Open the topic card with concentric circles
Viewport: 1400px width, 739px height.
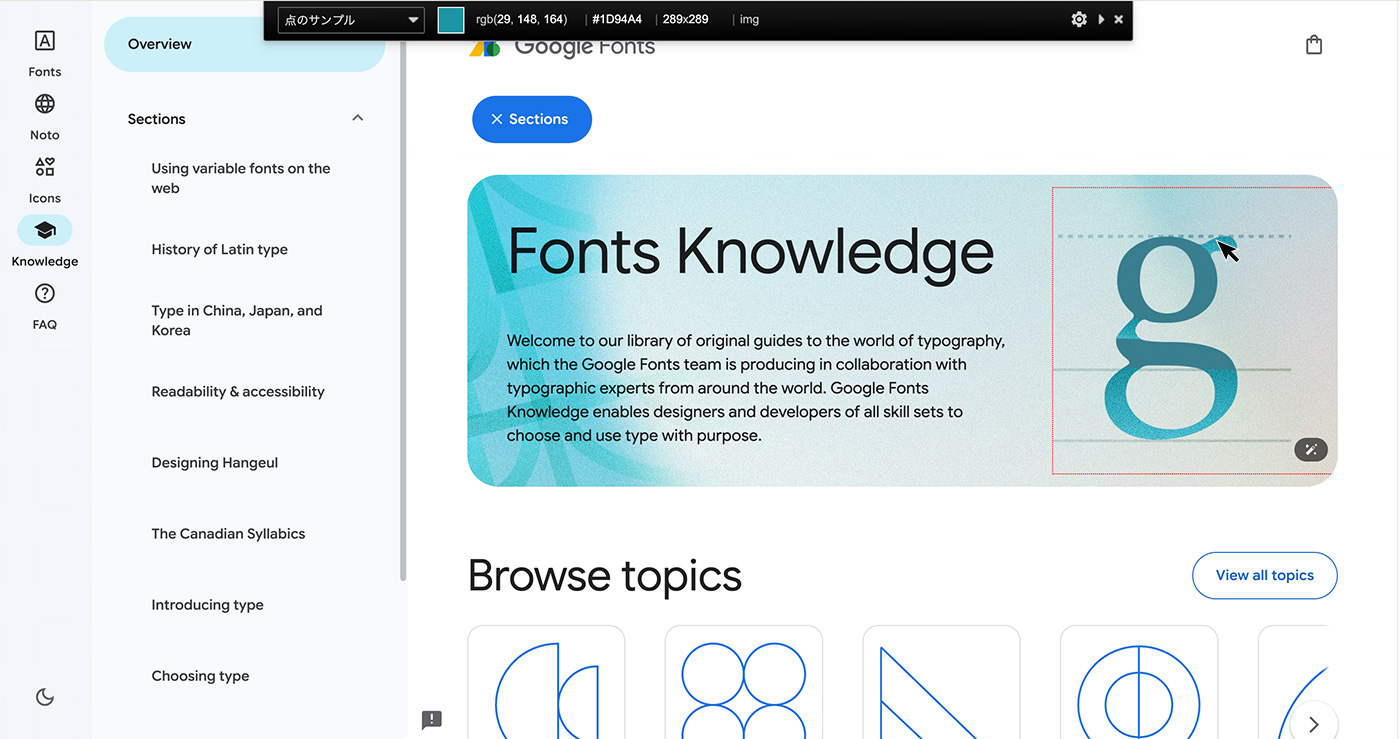point(1139,682)
